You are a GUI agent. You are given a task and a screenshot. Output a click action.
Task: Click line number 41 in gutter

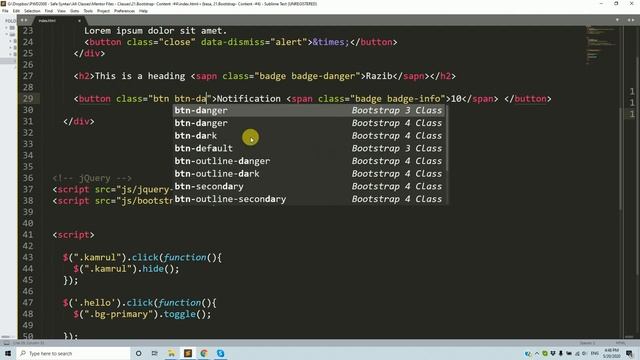[x=28, y=235]
